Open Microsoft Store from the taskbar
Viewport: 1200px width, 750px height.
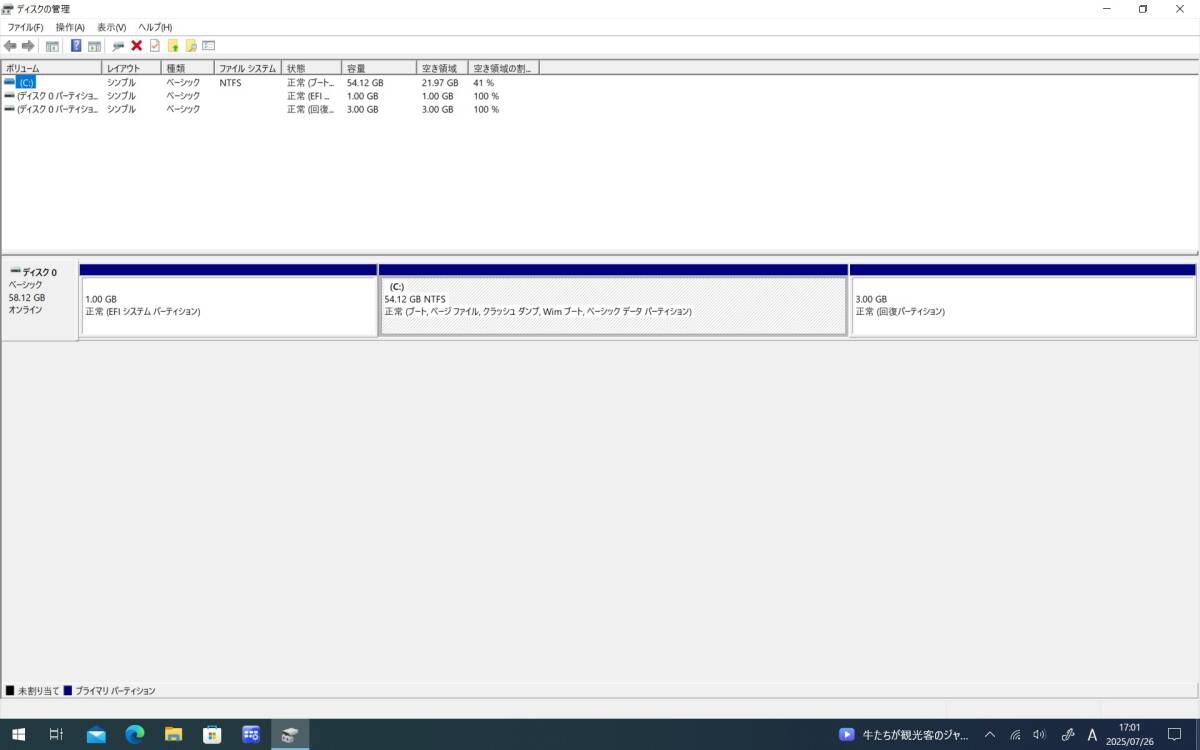click(212, 734)
